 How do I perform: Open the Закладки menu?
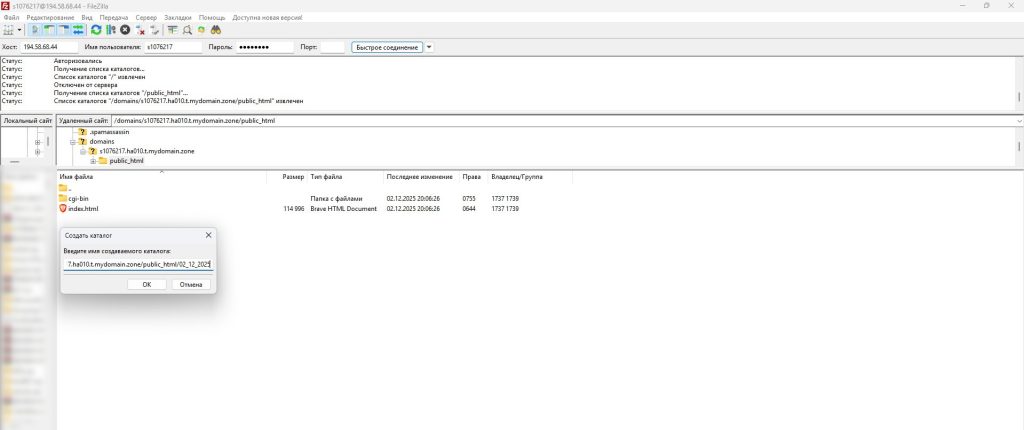pos(179,18)
